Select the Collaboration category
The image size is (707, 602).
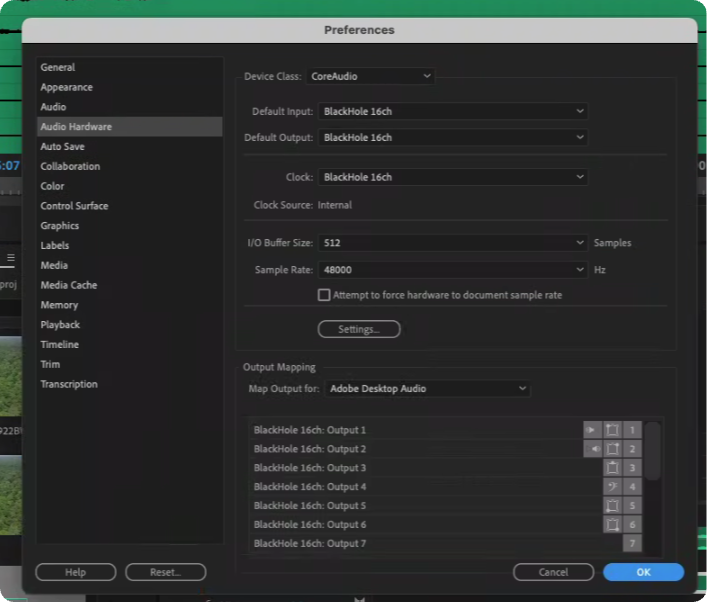pyautogui.click(x=129, y=166)
